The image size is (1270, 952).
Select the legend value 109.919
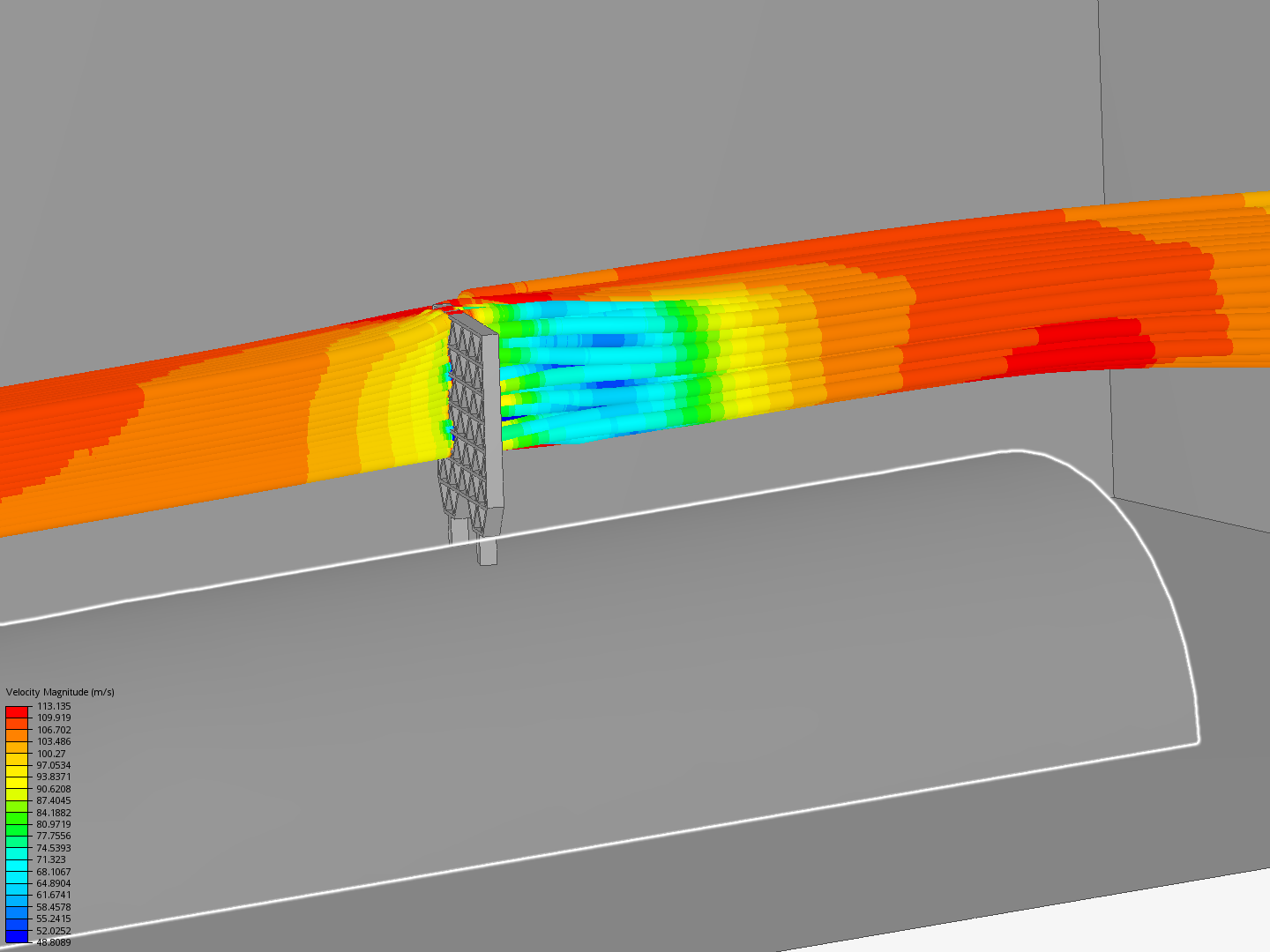tap(54, 718)
